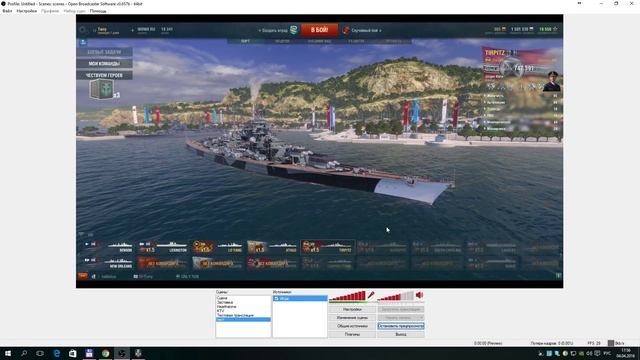Screen dimensions: 640x360
Task: Open dropdown arrow on Начать запись button
Action: coord(421,318)
